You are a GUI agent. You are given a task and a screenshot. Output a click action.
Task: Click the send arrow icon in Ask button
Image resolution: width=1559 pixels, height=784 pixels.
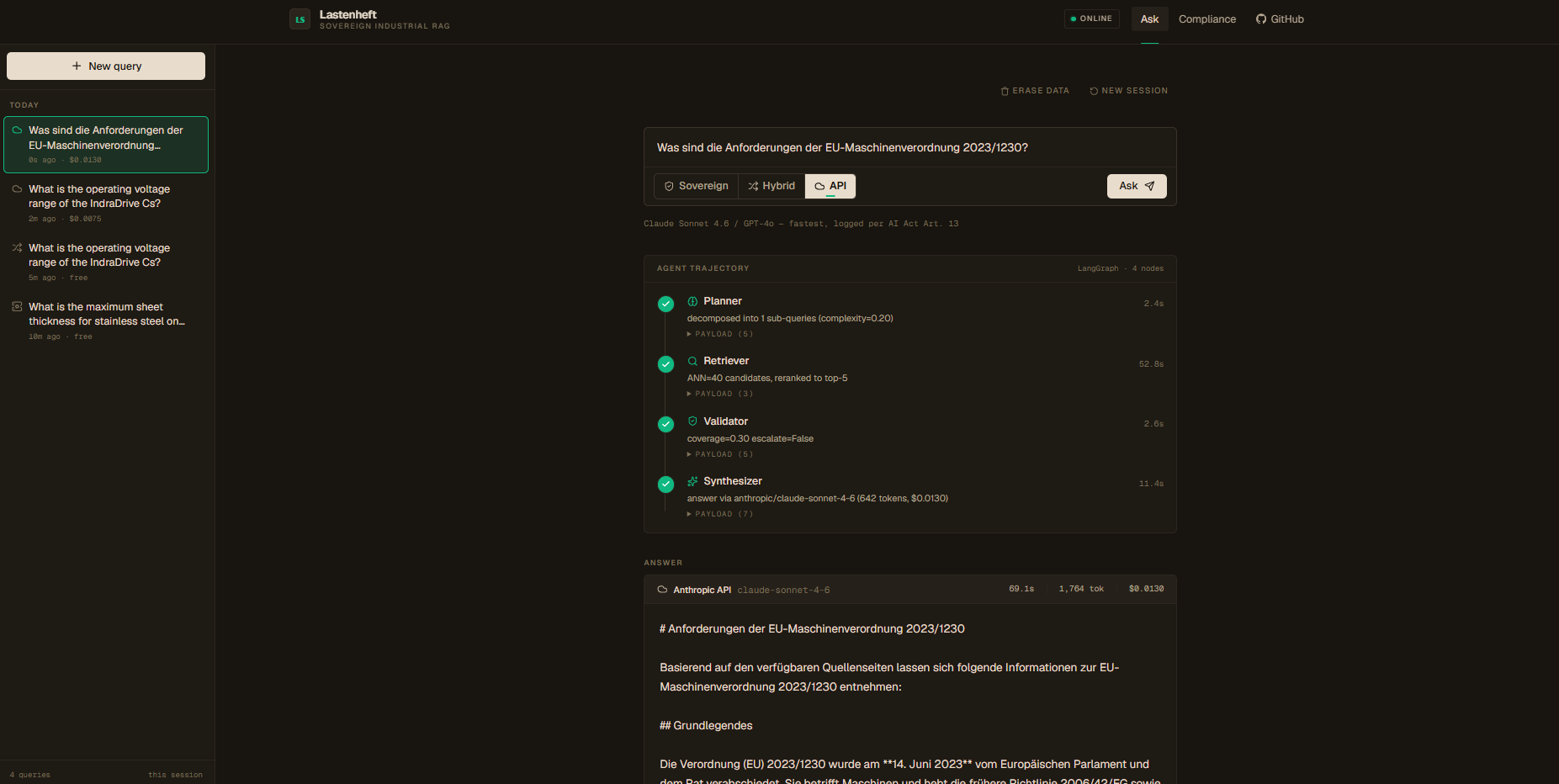pyautogui.click(x=1149, y=186)
